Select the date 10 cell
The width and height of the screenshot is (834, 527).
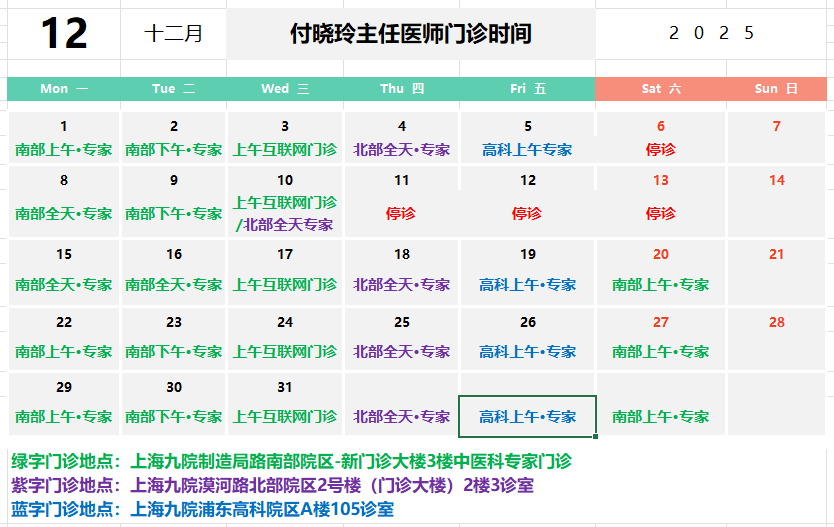click(285, 180)
